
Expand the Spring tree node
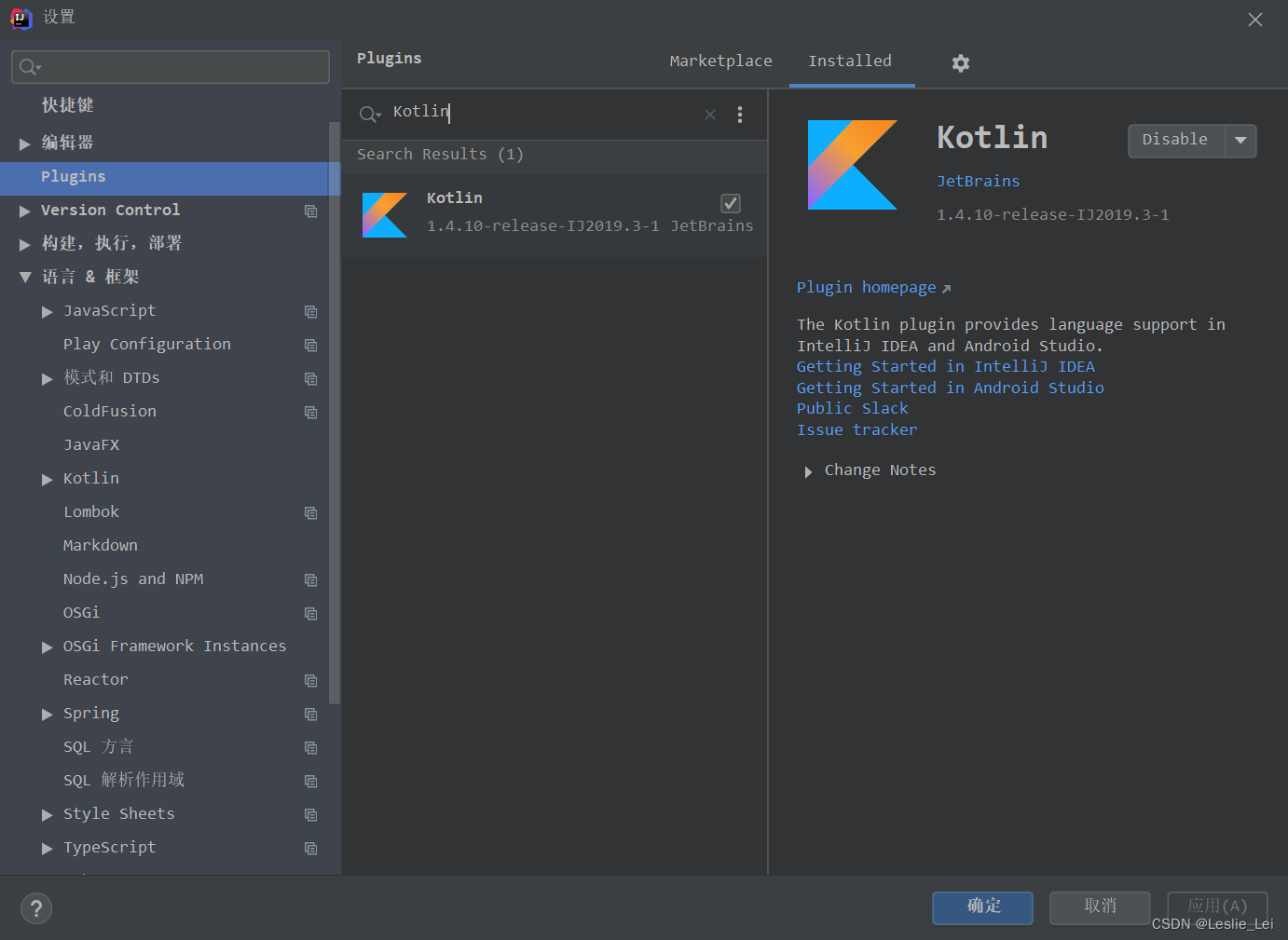(48, 714)
